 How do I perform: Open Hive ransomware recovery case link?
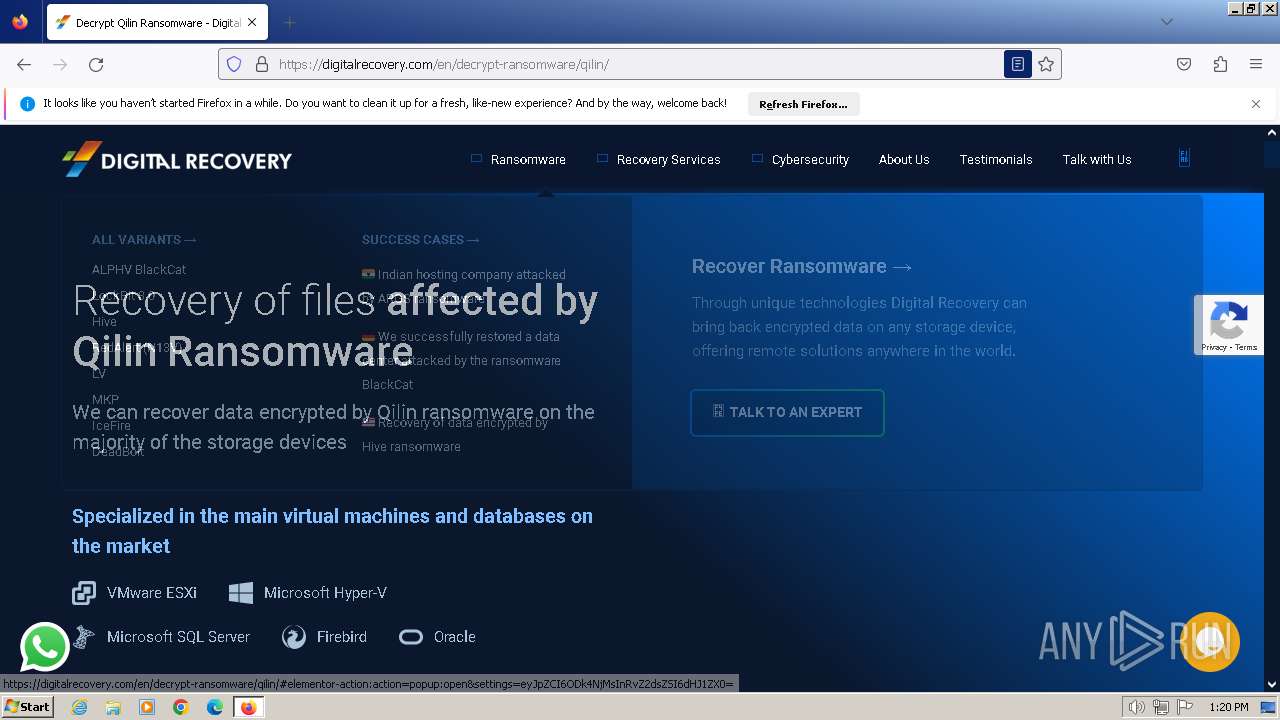(x=455, y=434)
